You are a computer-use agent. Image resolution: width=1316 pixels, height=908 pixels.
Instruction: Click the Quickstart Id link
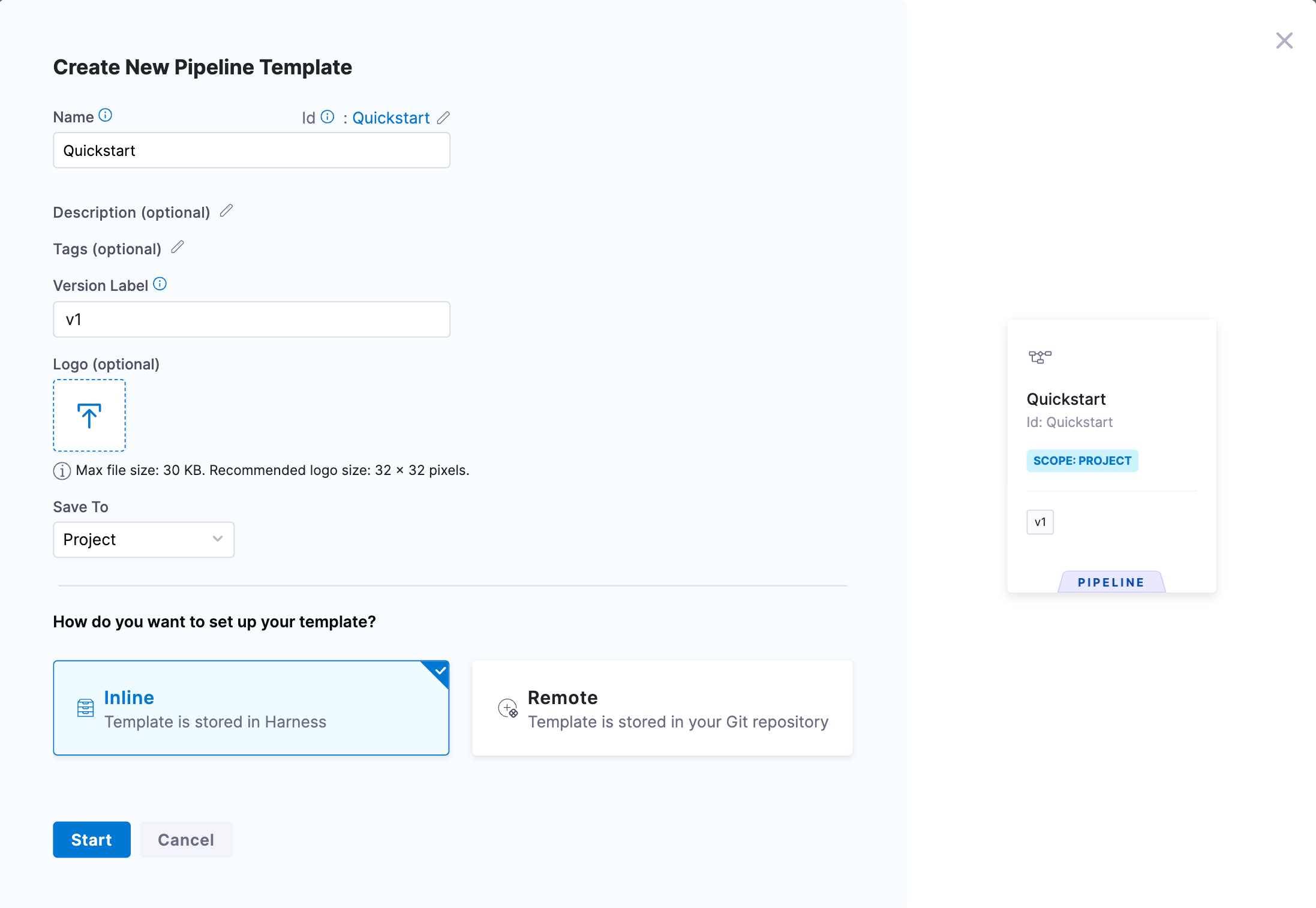point(391,118)
